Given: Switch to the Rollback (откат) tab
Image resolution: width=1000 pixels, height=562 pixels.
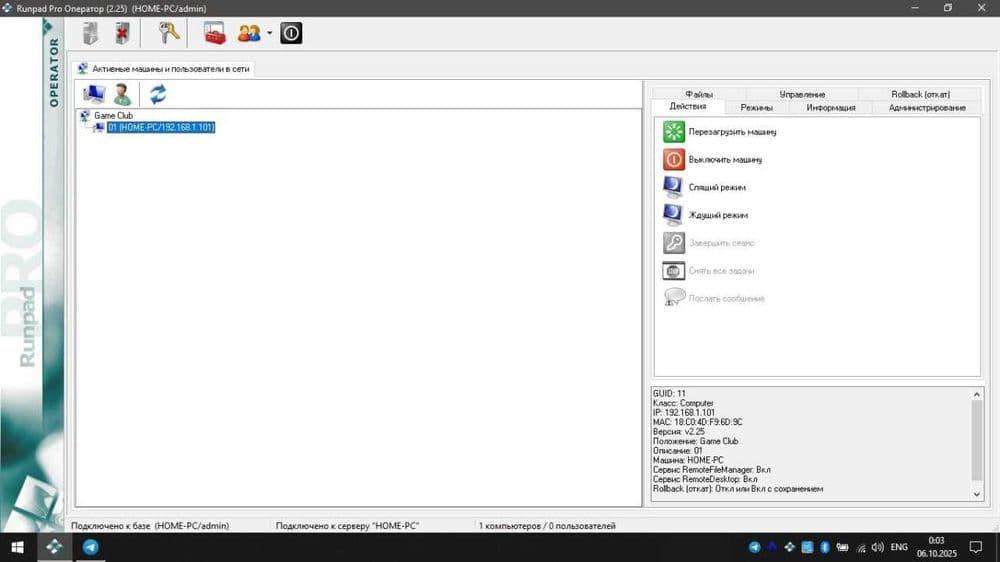Looking at the screenshot, I should pos(920,94).
